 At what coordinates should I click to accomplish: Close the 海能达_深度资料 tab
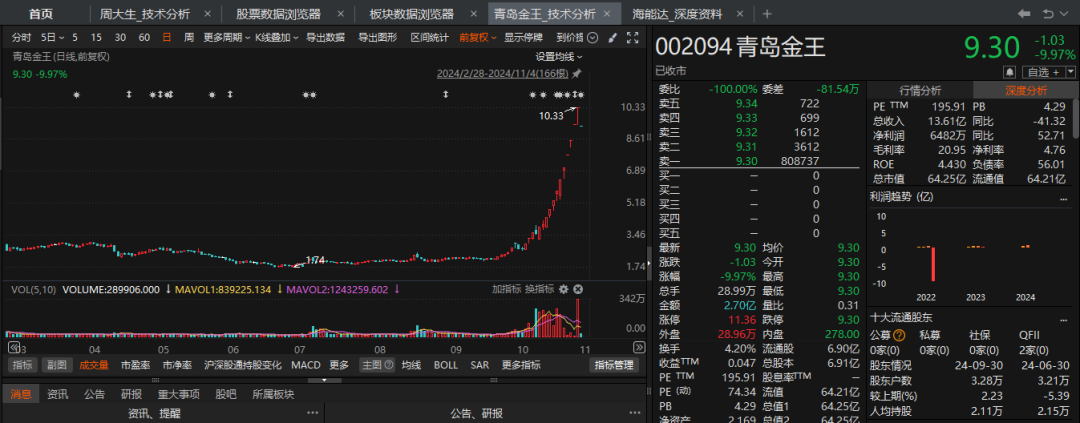[740, 14]
